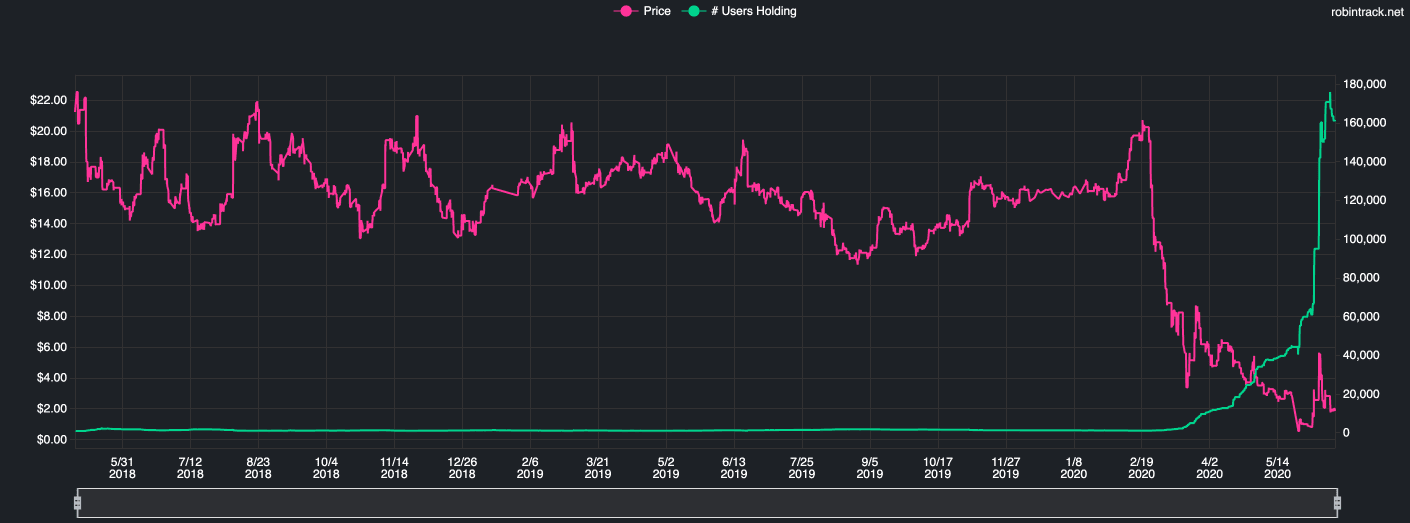Click the $14.00 price axis label
The image size is (1410, 523).
(x=48, y=224)
